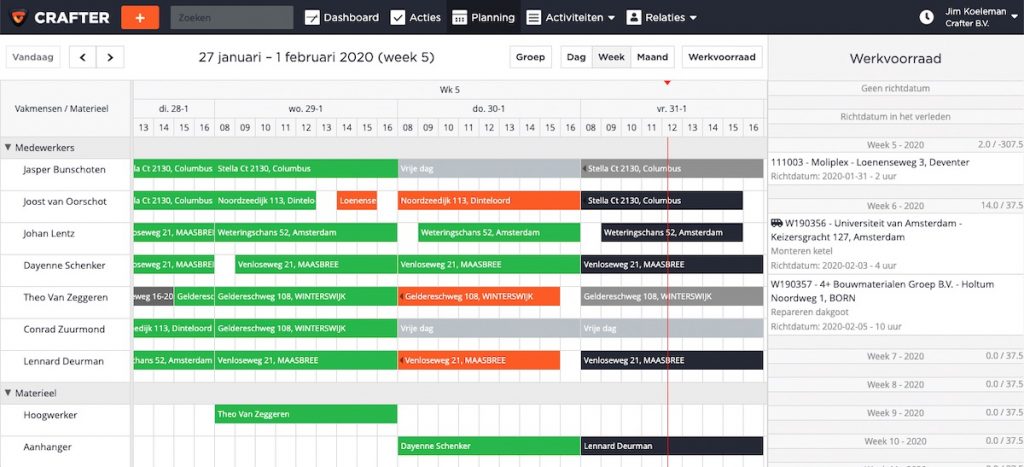Select employee Jasper Bunschoten row label
This screenshot has height=467, width=1024.
64,169
